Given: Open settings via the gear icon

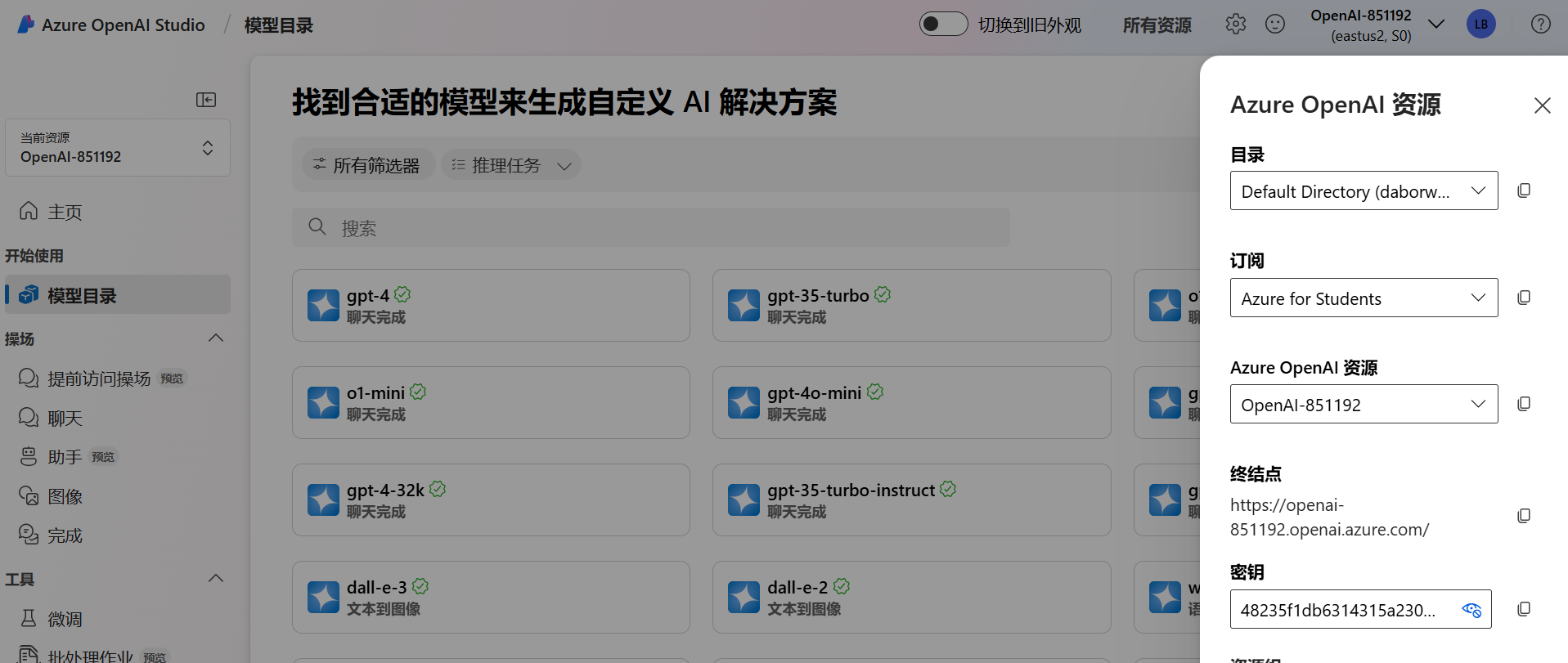Looking at the screenshot, I should click(1236, 25).
